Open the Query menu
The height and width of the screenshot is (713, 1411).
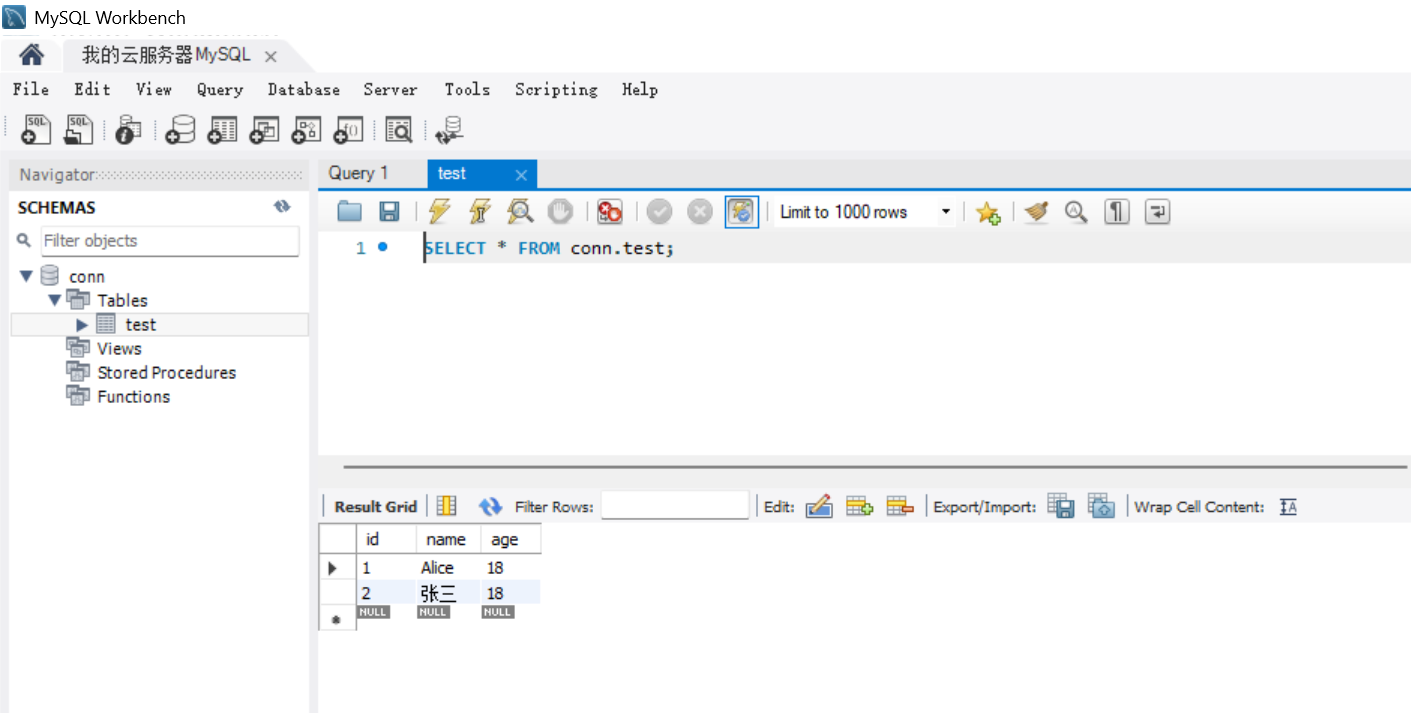coord(220,89)
